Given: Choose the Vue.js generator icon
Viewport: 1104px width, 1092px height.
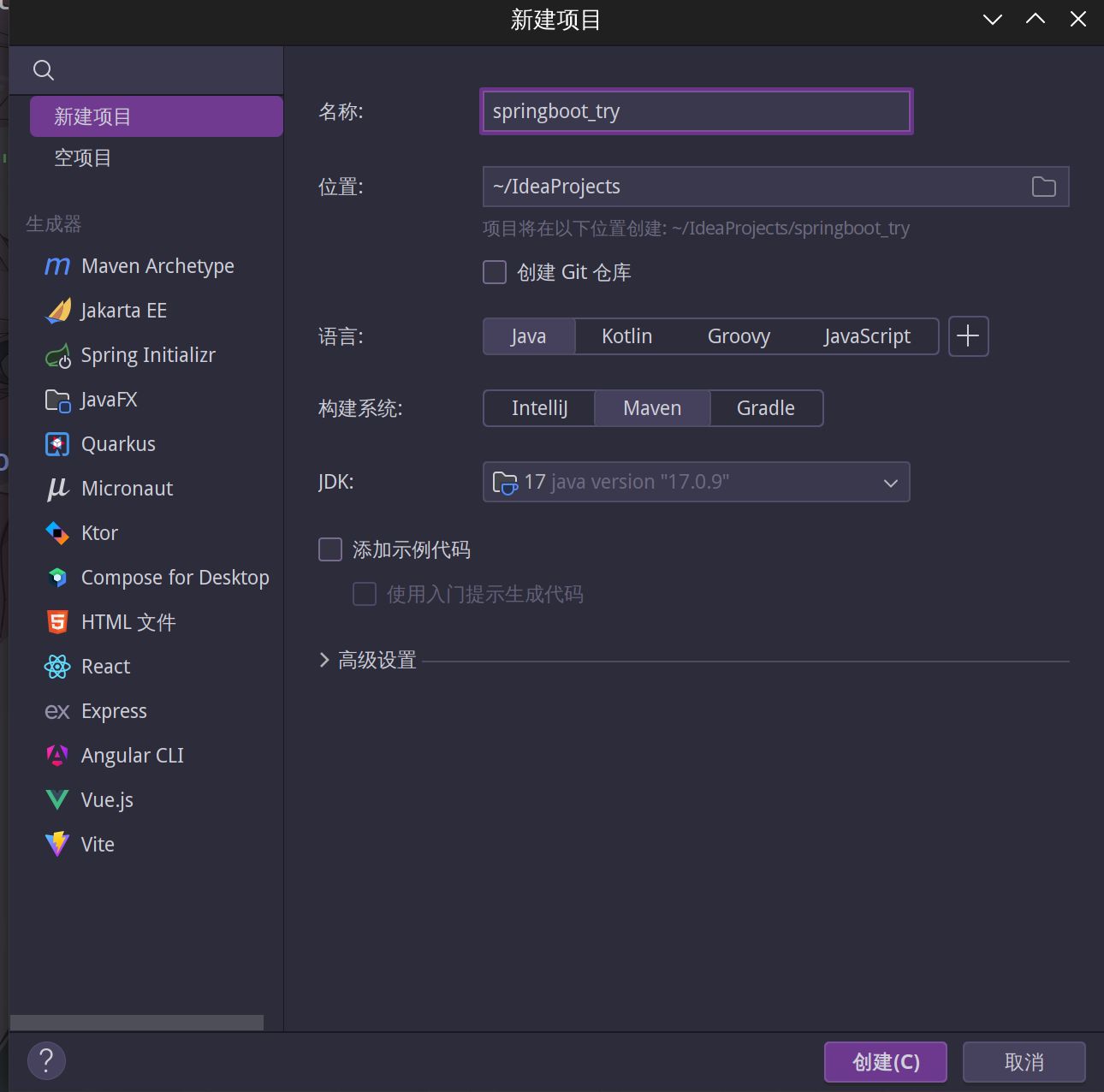Looking at the screenshot, I should [x=57, y=800].
